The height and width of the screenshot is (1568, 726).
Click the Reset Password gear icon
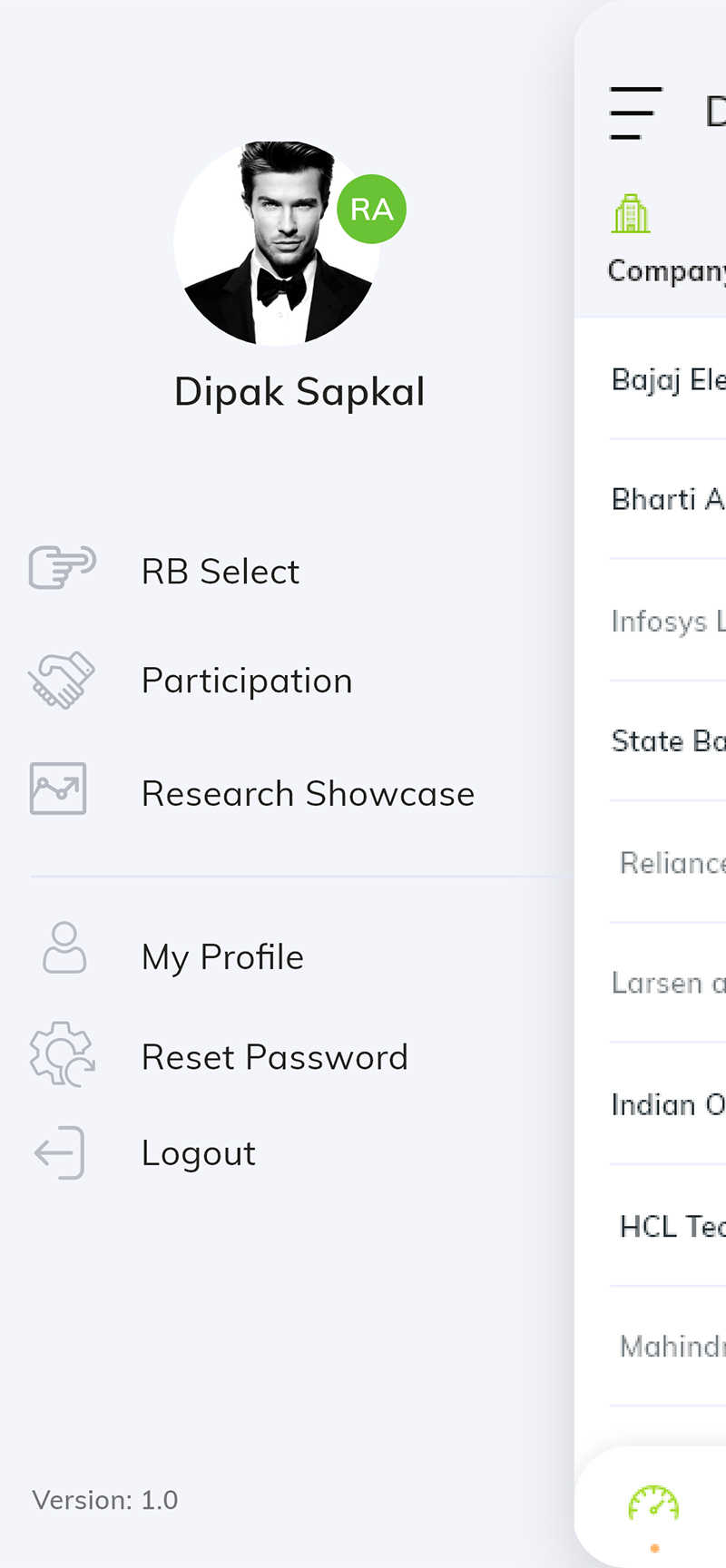click(62, 1054)
